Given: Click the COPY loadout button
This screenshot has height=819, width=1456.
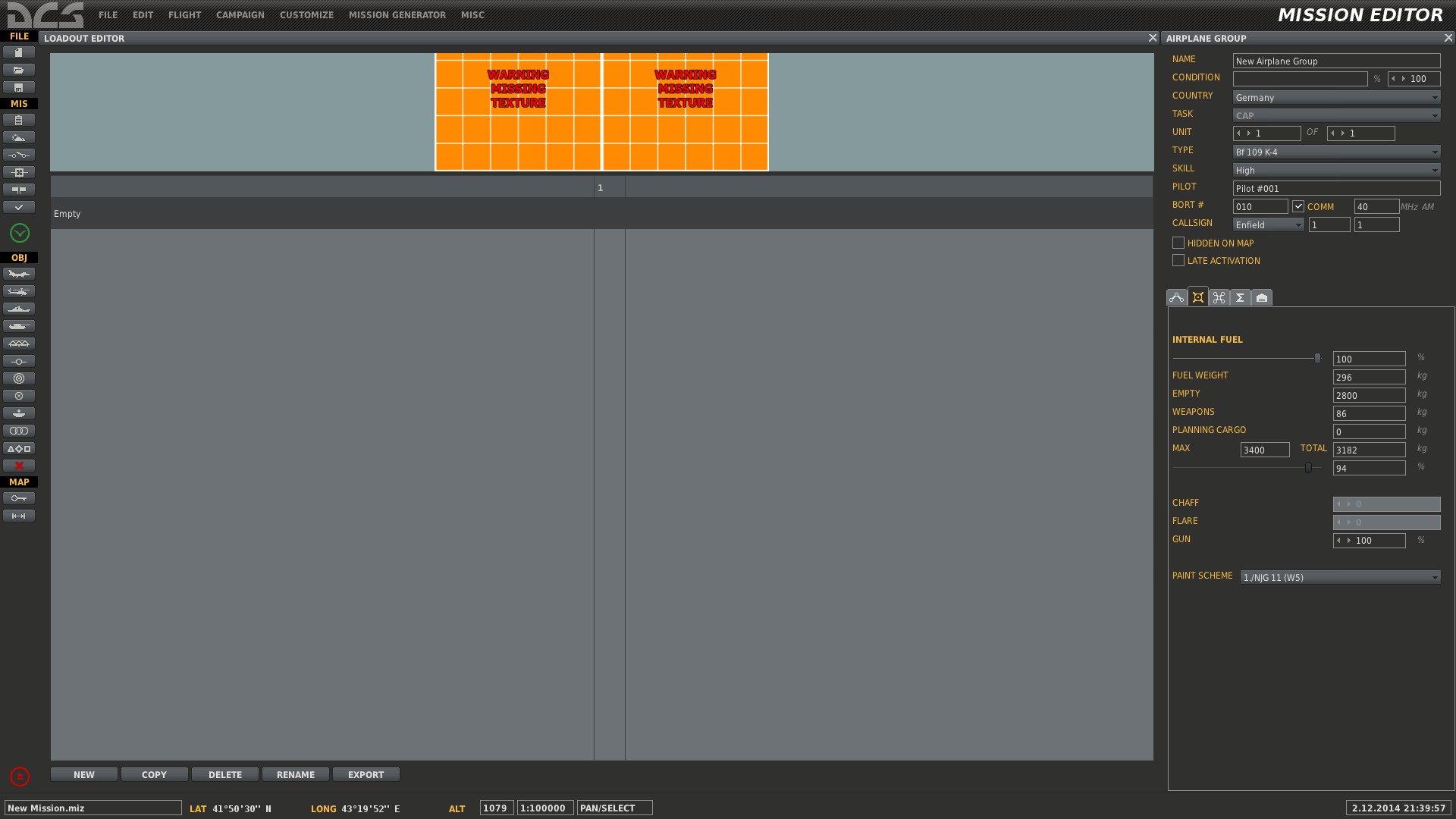Looking at the screenshot, I should [x=155, y=774].
